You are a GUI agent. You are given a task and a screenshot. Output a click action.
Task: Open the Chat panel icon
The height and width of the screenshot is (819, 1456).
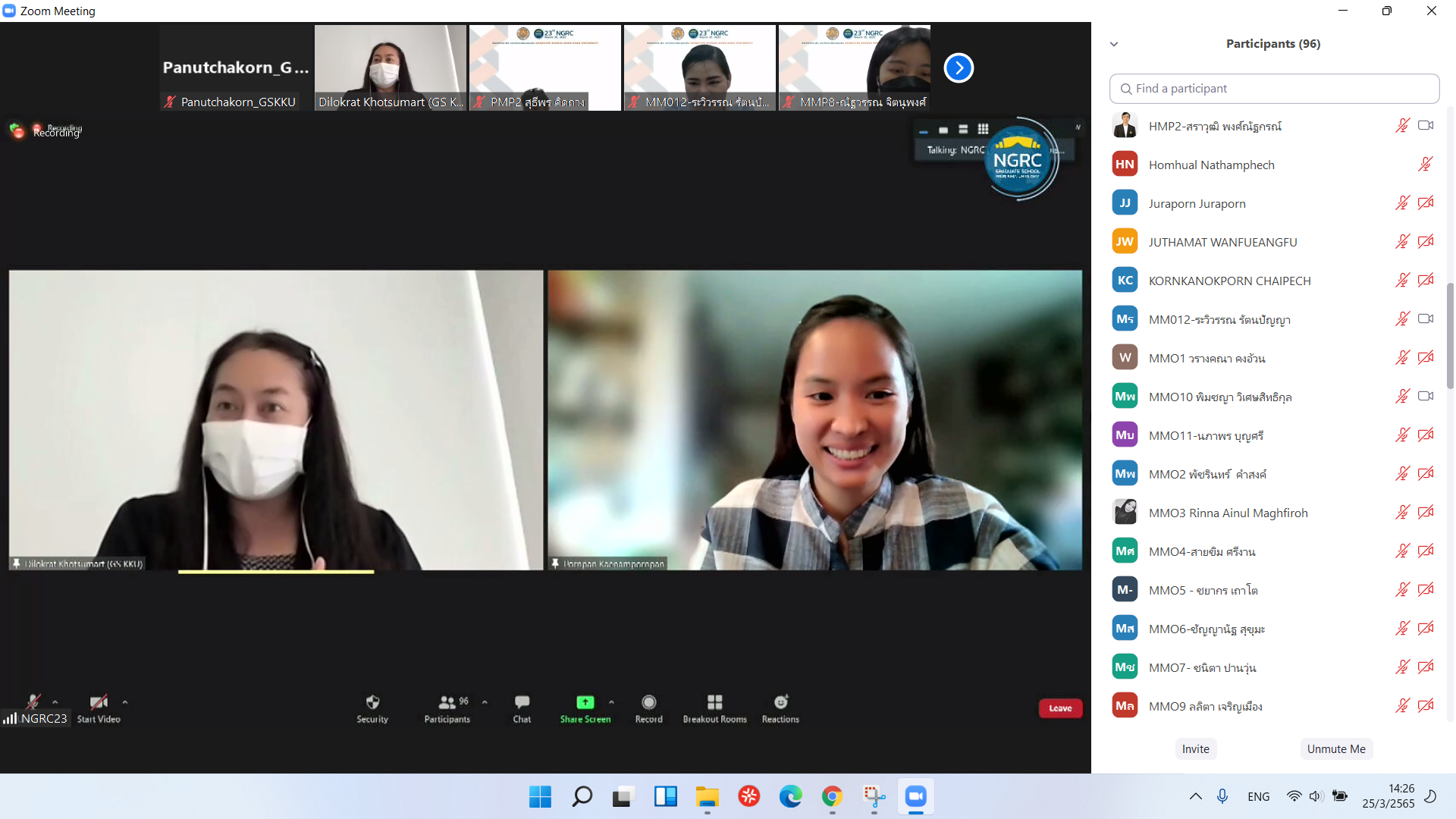(x=522, y=702)
